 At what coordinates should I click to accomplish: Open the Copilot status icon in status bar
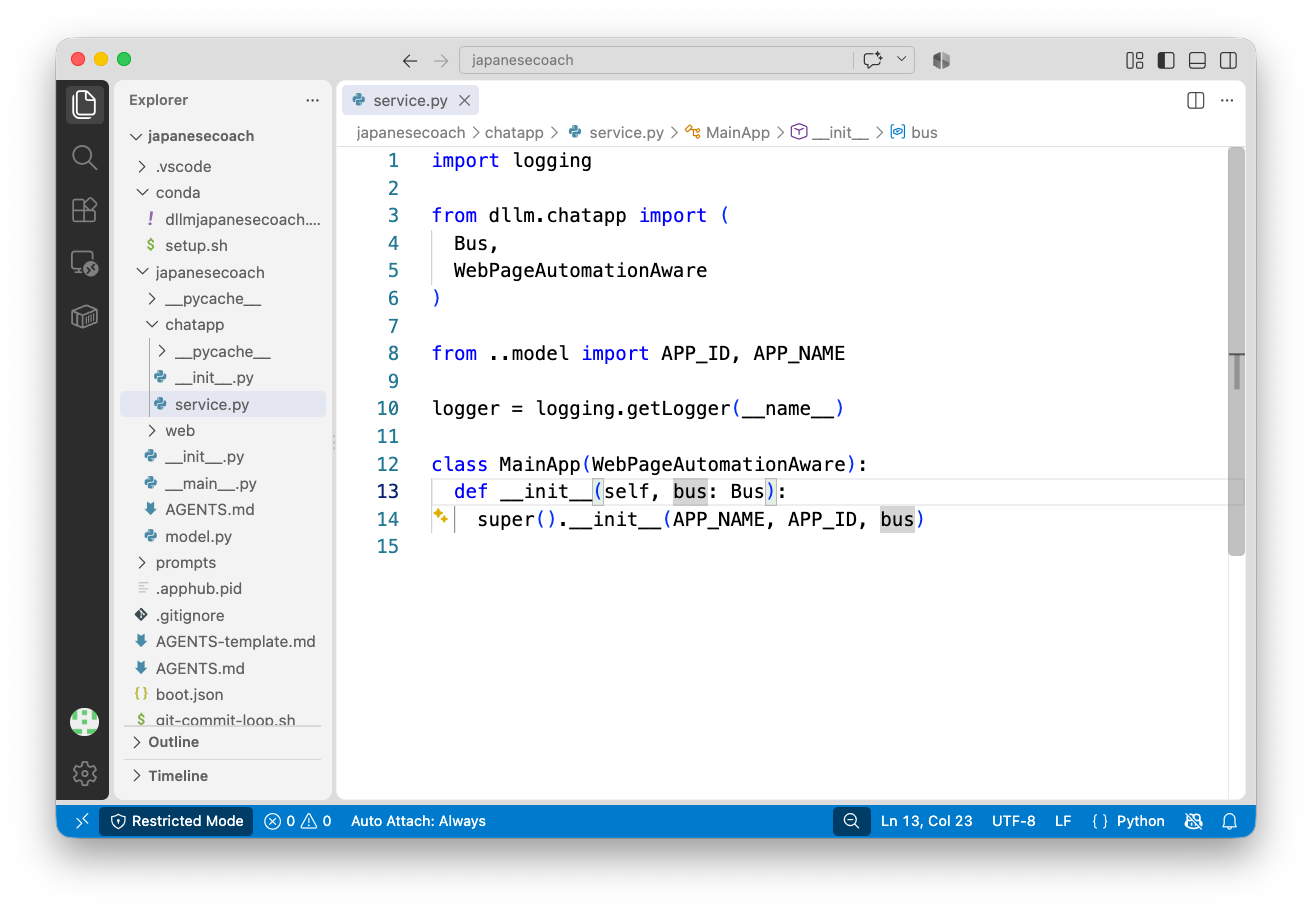(x=1193, y=821)
